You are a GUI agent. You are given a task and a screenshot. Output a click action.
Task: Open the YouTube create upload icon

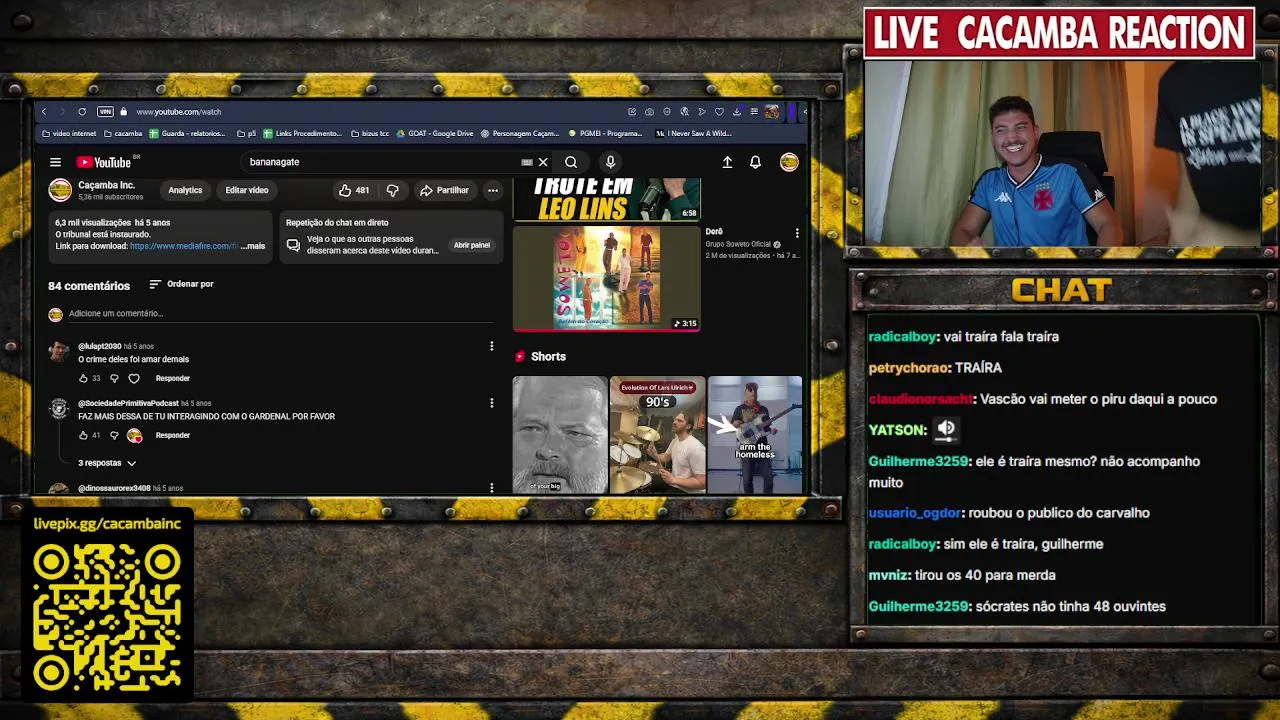[727, 162]
